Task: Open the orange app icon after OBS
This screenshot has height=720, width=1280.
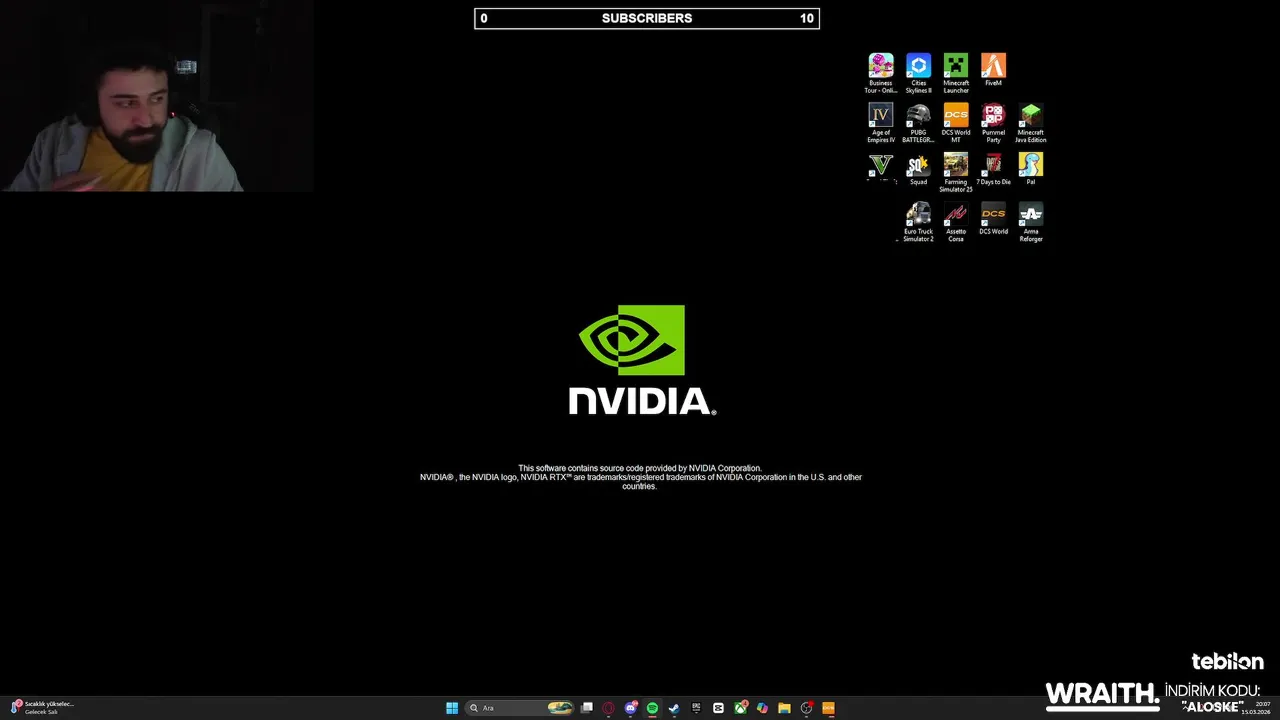Action: (x=828, y=708)
